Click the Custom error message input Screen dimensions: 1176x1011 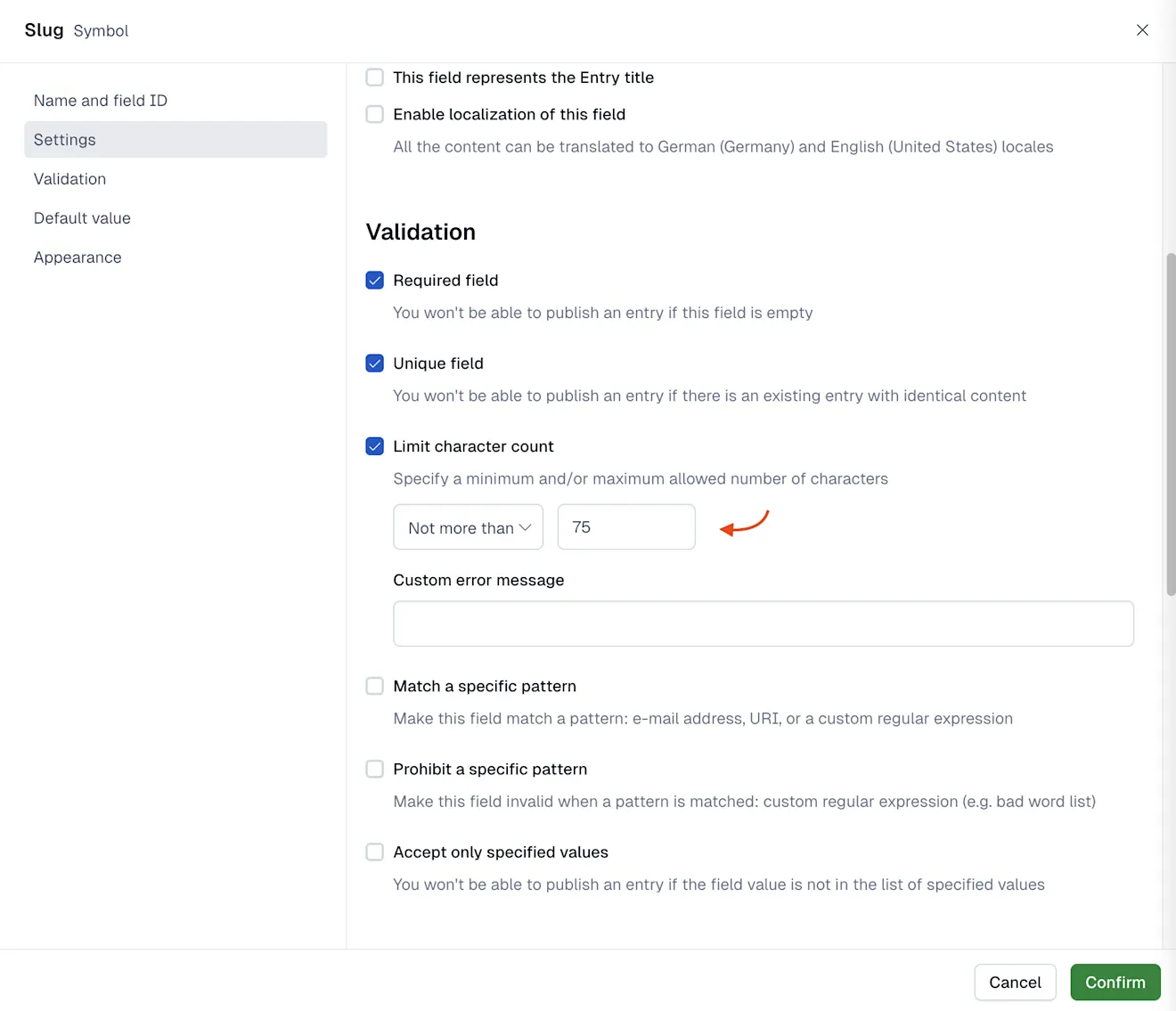pyautogui.click(x=764, y=624)
